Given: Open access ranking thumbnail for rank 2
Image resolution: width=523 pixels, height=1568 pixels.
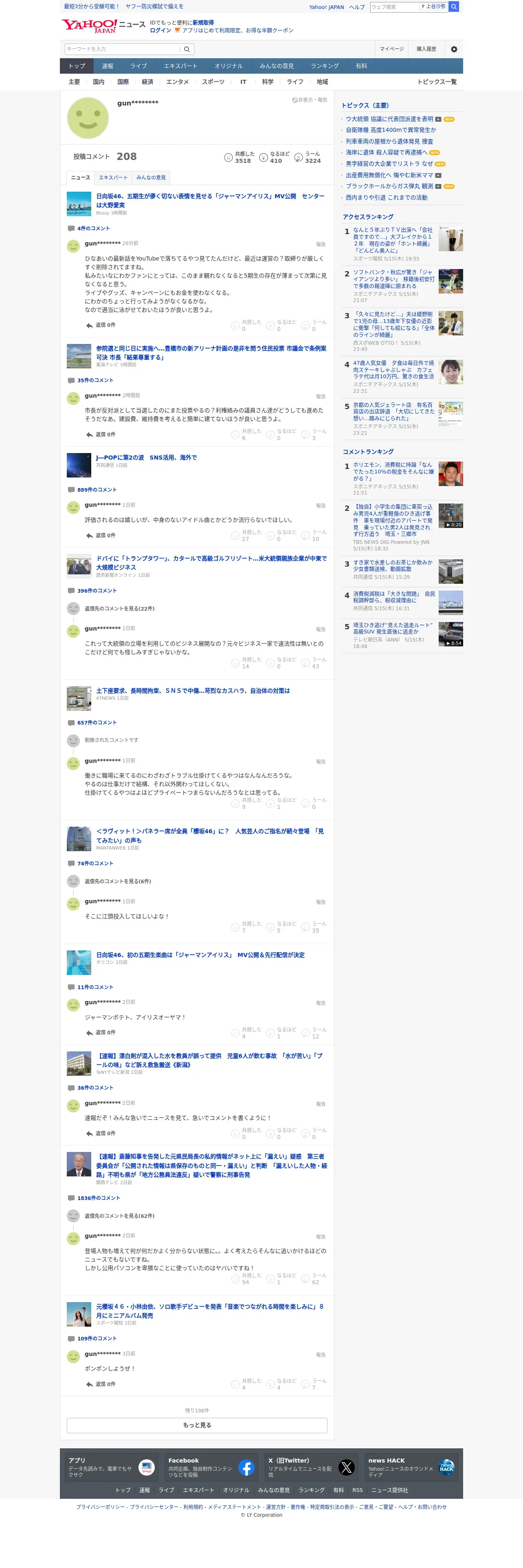Looking at the screenshot, I should [450, 281].
